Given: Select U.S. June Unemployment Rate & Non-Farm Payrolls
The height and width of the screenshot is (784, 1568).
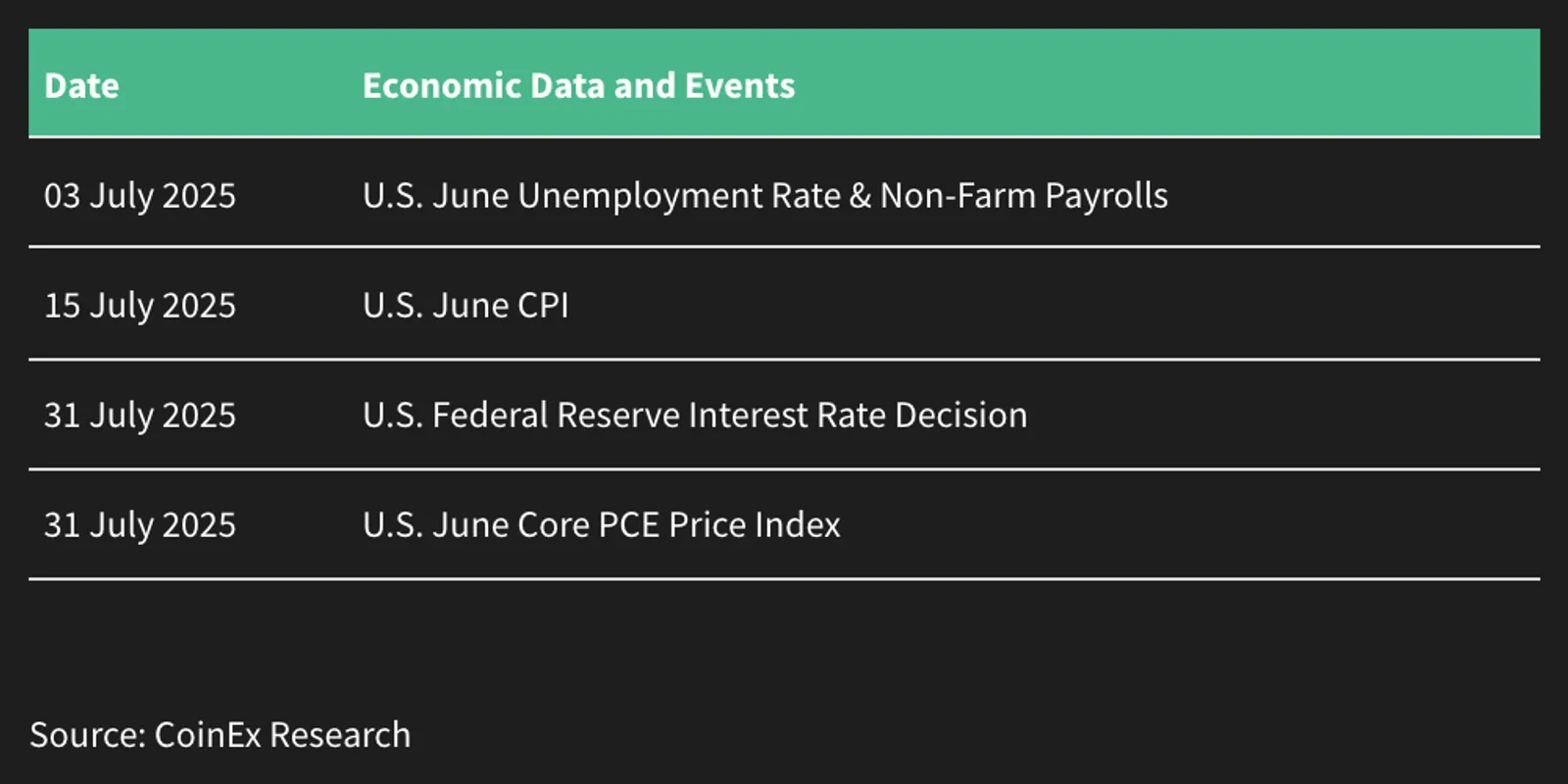Looking at the screenshot, I should (764, 196).
